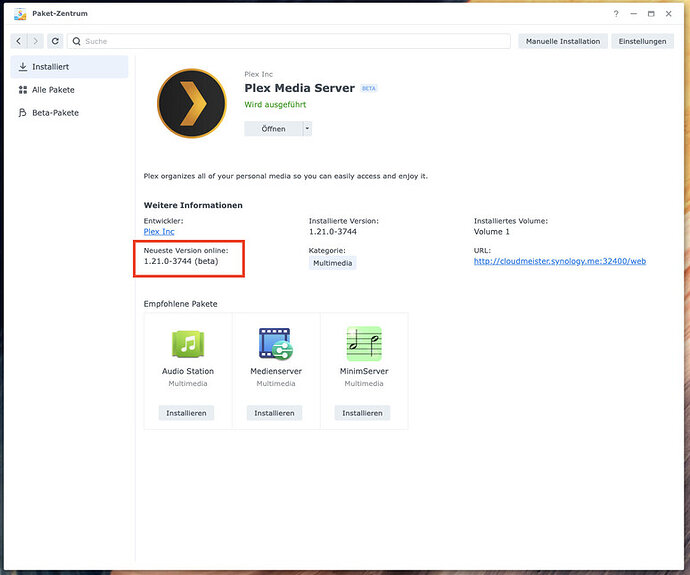Click the MinimServer package name

click(364, 371)
